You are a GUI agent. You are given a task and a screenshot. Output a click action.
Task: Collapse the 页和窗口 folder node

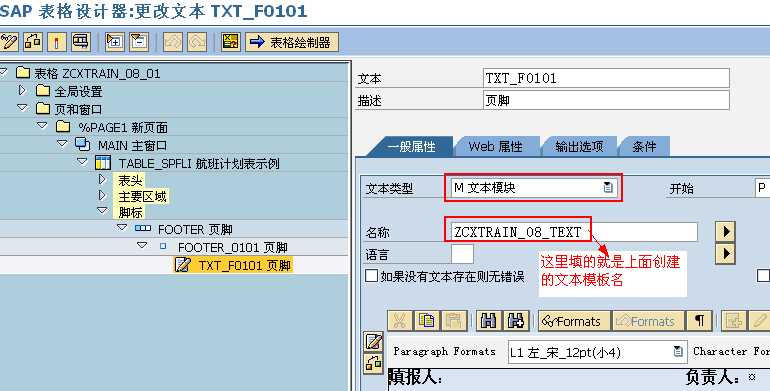(x=23, y=108)
